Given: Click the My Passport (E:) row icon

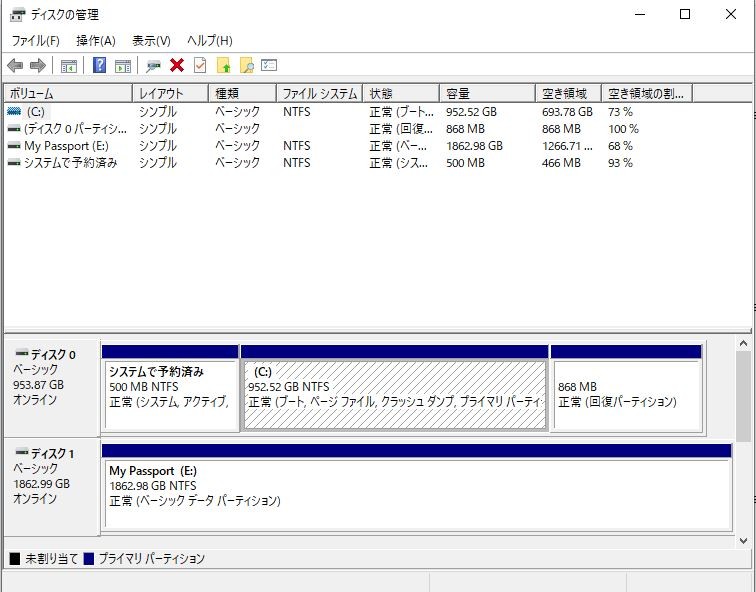Looking at the screenshot, I should coord(14,146).
